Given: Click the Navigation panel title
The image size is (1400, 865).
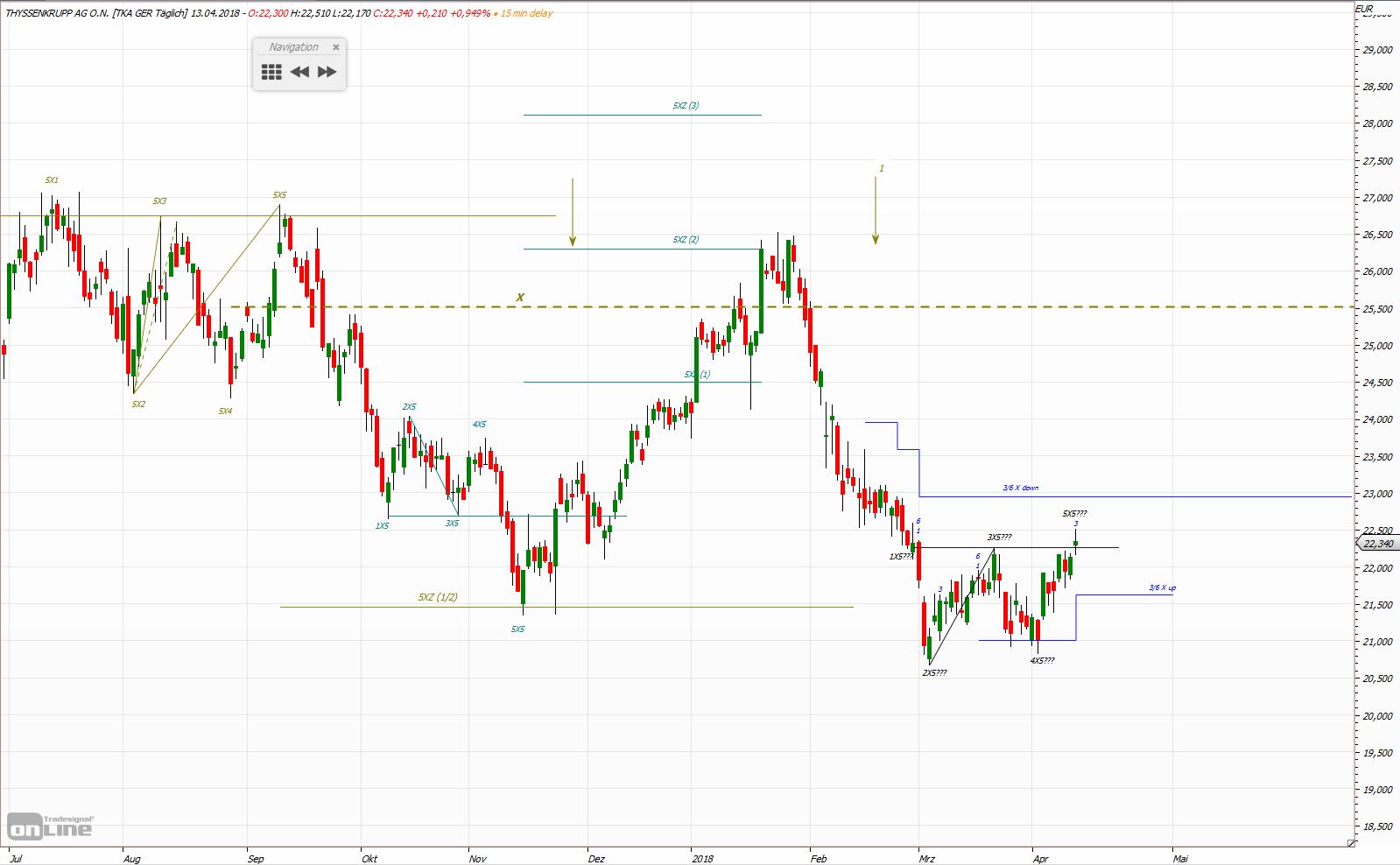Looking at the screenshot, I should (293, 47).
